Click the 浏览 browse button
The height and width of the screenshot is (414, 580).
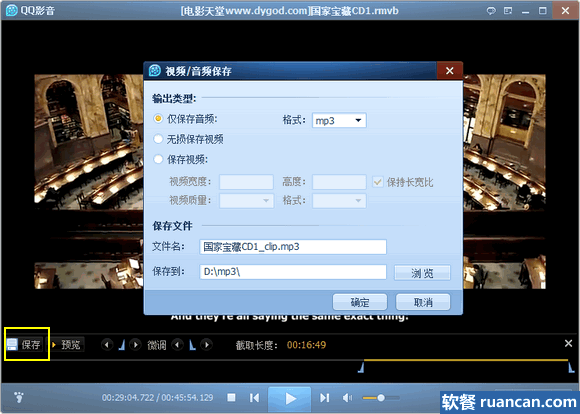click(x=422, y=273)
